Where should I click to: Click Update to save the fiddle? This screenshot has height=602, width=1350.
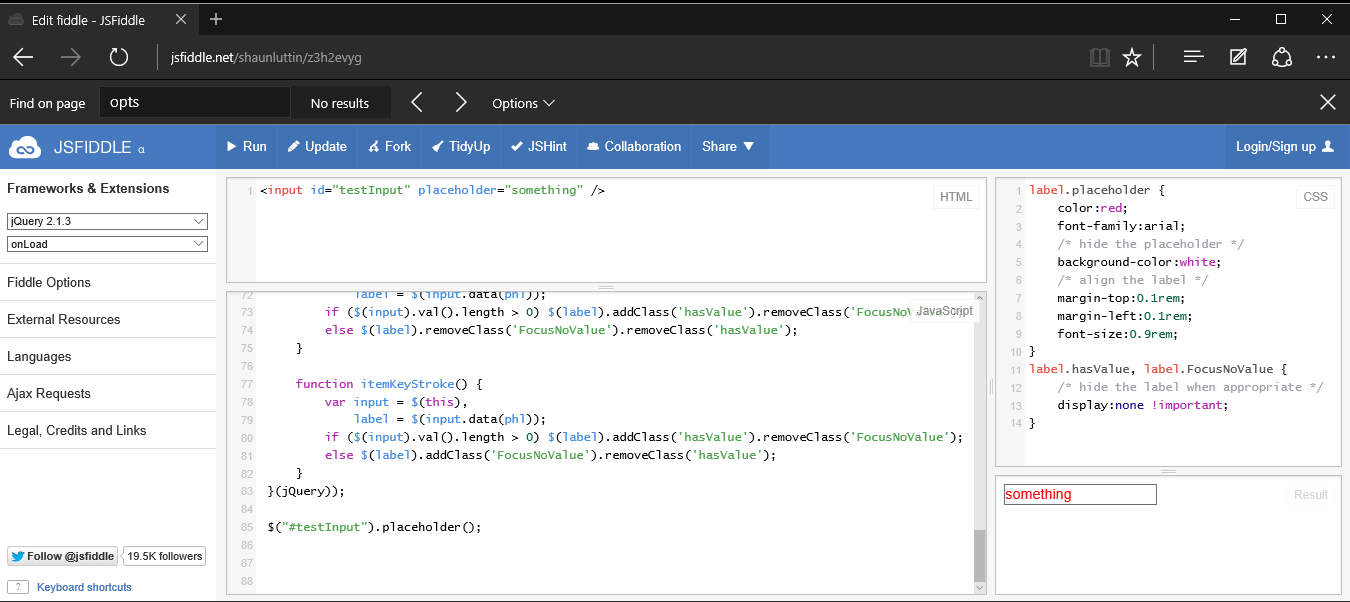(317, 146)
